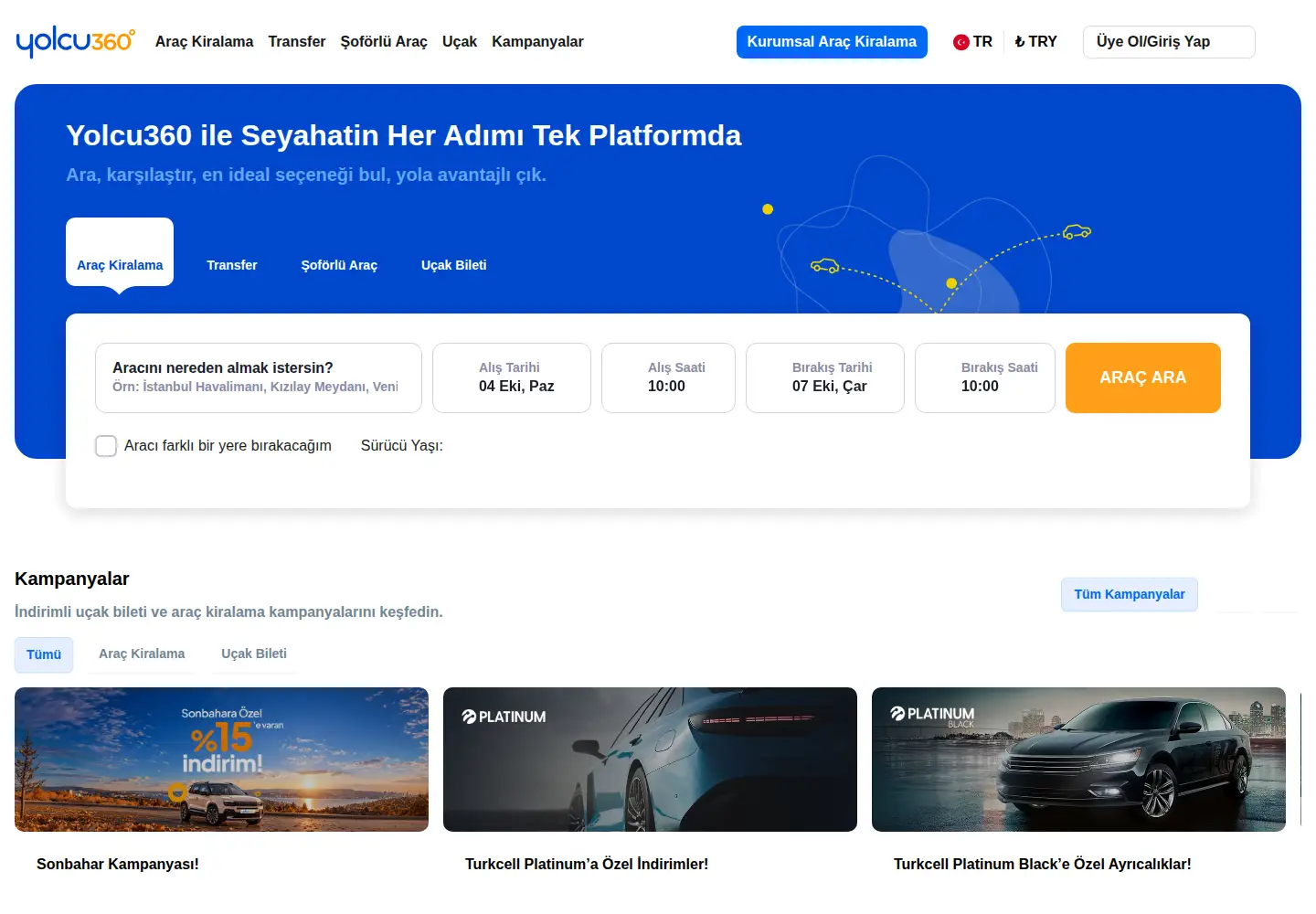The image size is (1316, 914).
Task: Click Kurumsal Araç Kiralama button
Action: [x=832, y=42]
